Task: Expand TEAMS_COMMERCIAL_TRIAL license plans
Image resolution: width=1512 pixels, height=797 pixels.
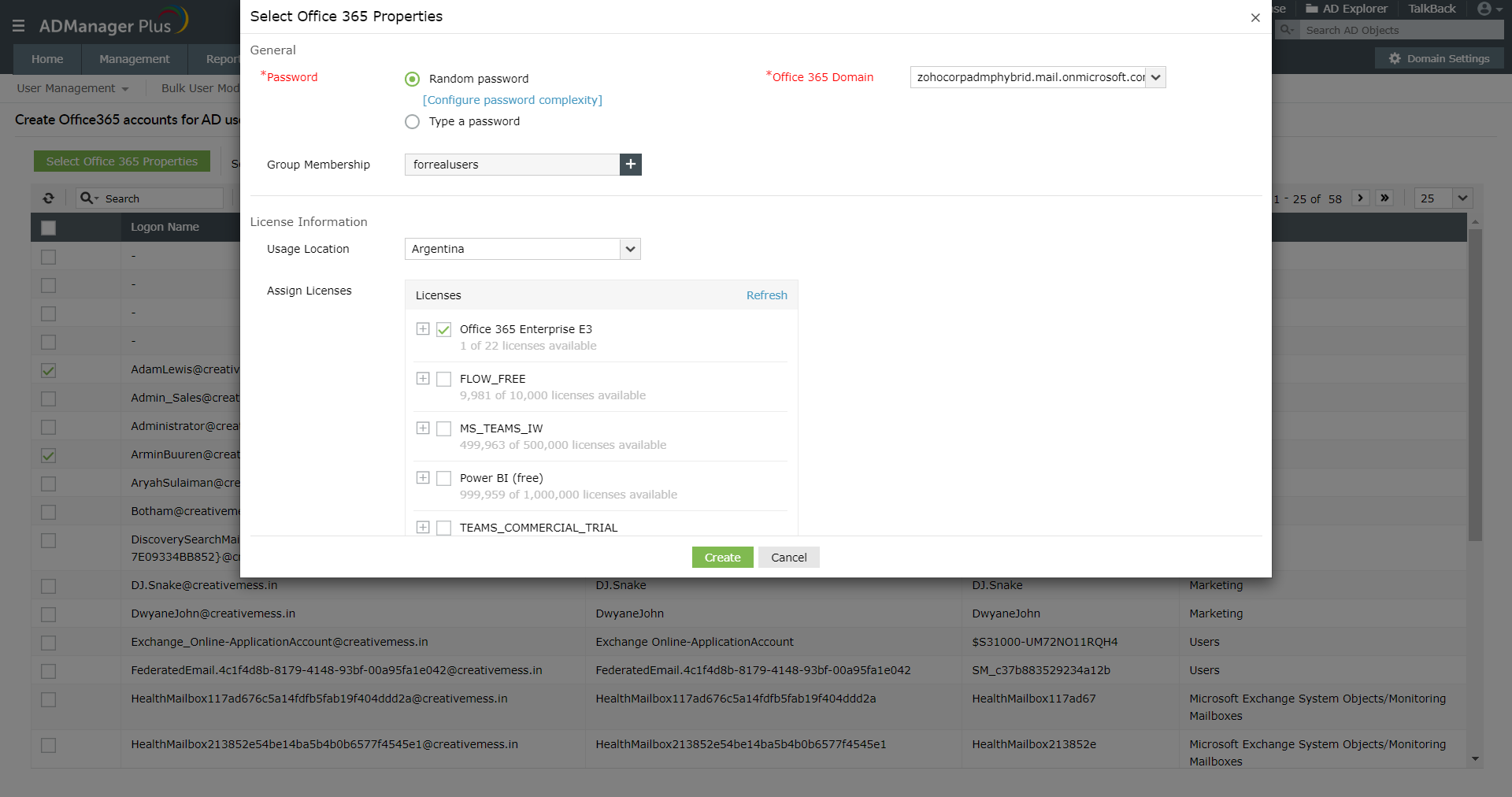Action: tap(423, 527)
